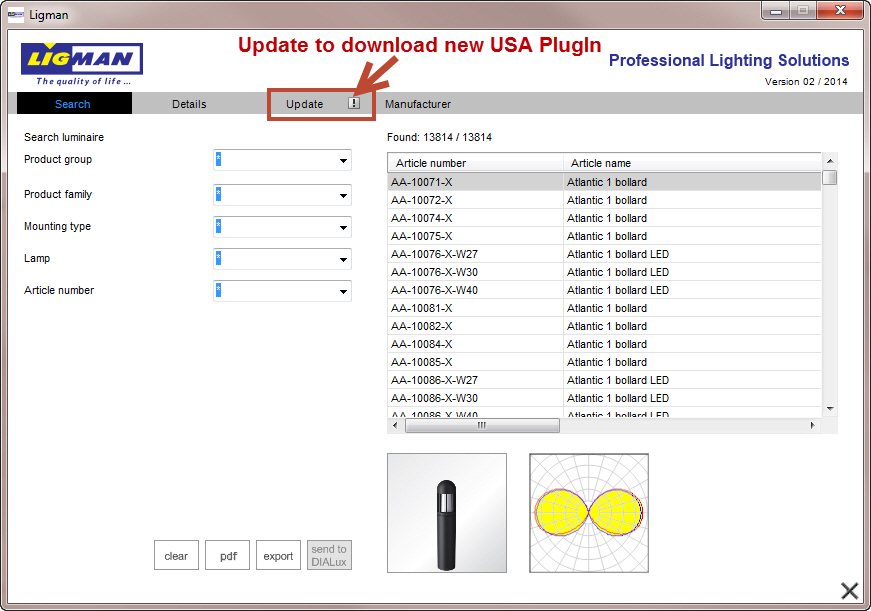Screen dimensions: 871x611
Task: Open the polar light distribution diagram
Action: pyautogui.click(x=589, y=513)
